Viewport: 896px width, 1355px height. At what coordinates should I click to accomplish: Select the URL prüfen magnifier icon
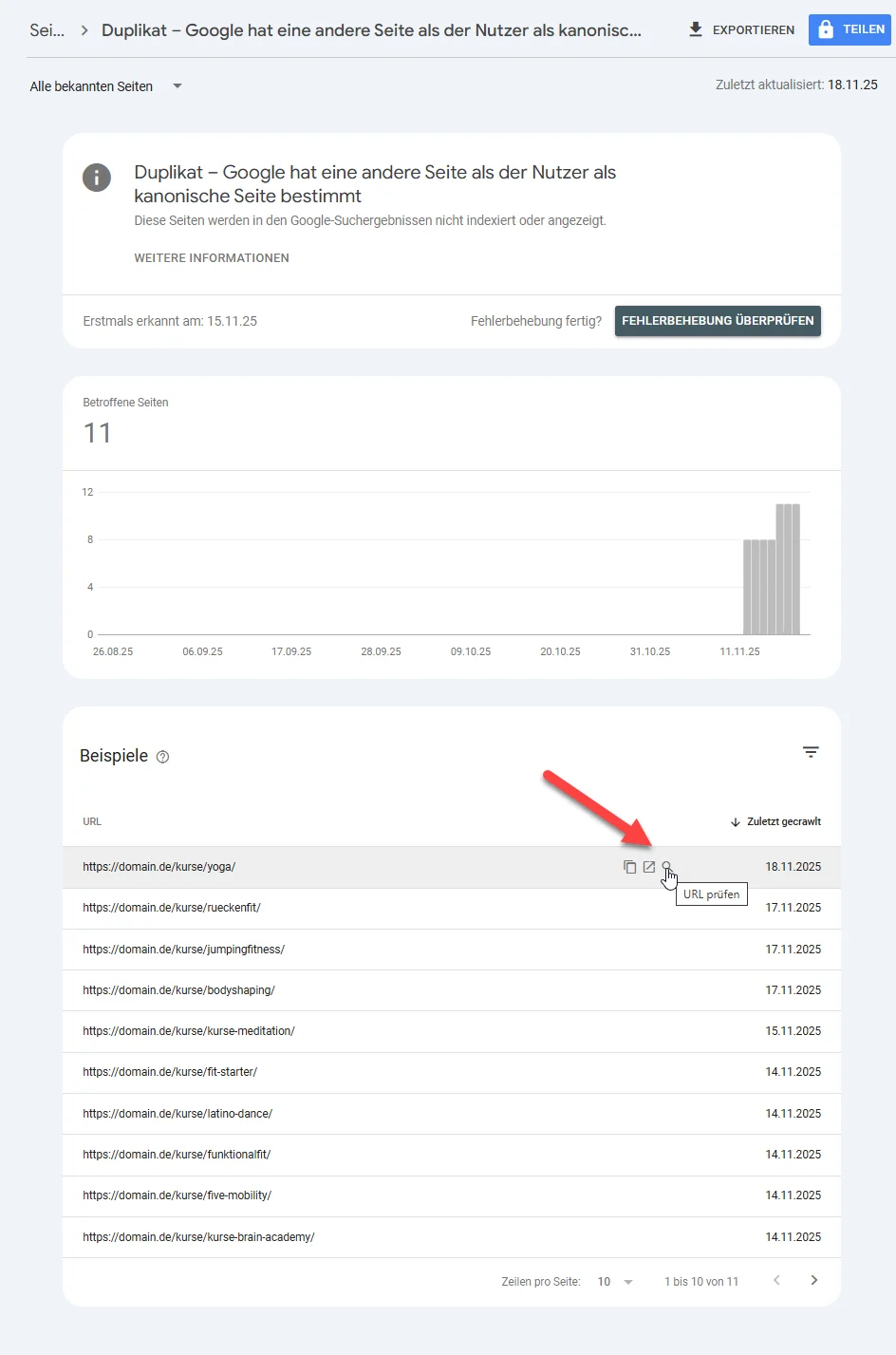click(668, 866)
